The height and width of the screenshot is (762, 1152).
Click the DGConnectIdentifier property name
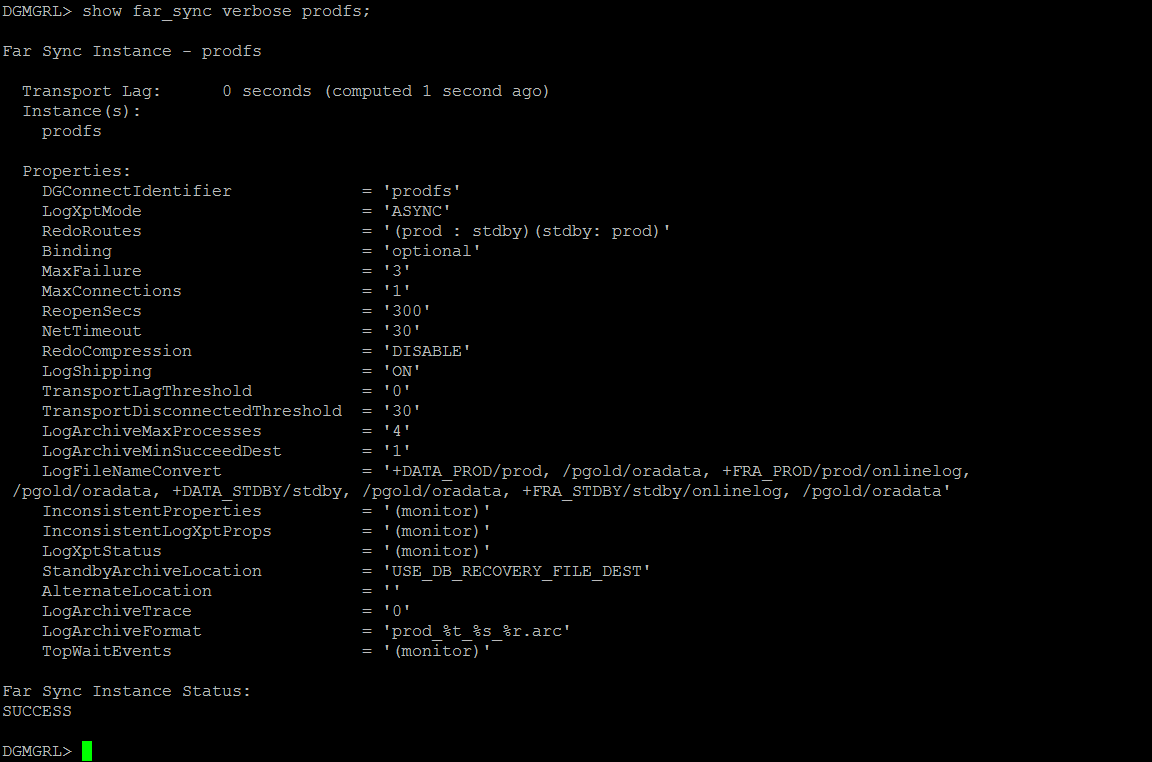coord(137,191)
